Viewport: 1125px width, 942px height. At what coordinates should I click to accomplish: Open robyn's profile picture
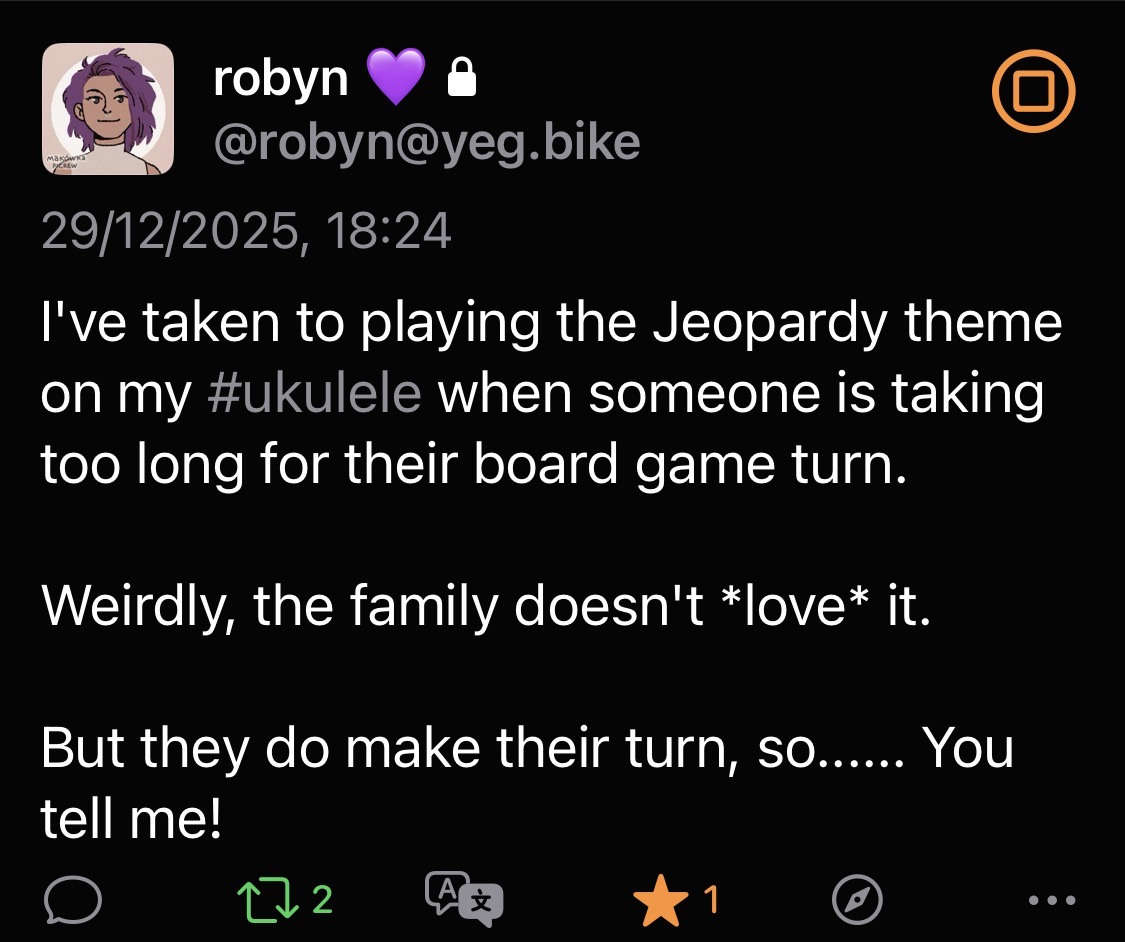click(107, 108)
